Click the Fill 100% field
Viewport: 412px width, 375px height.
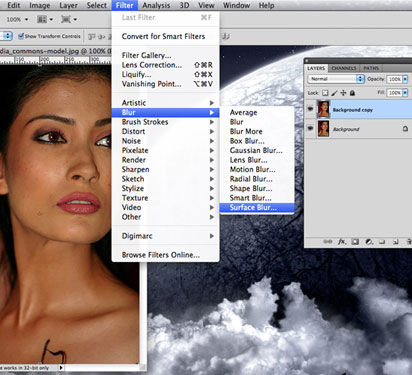click(395, 93)
